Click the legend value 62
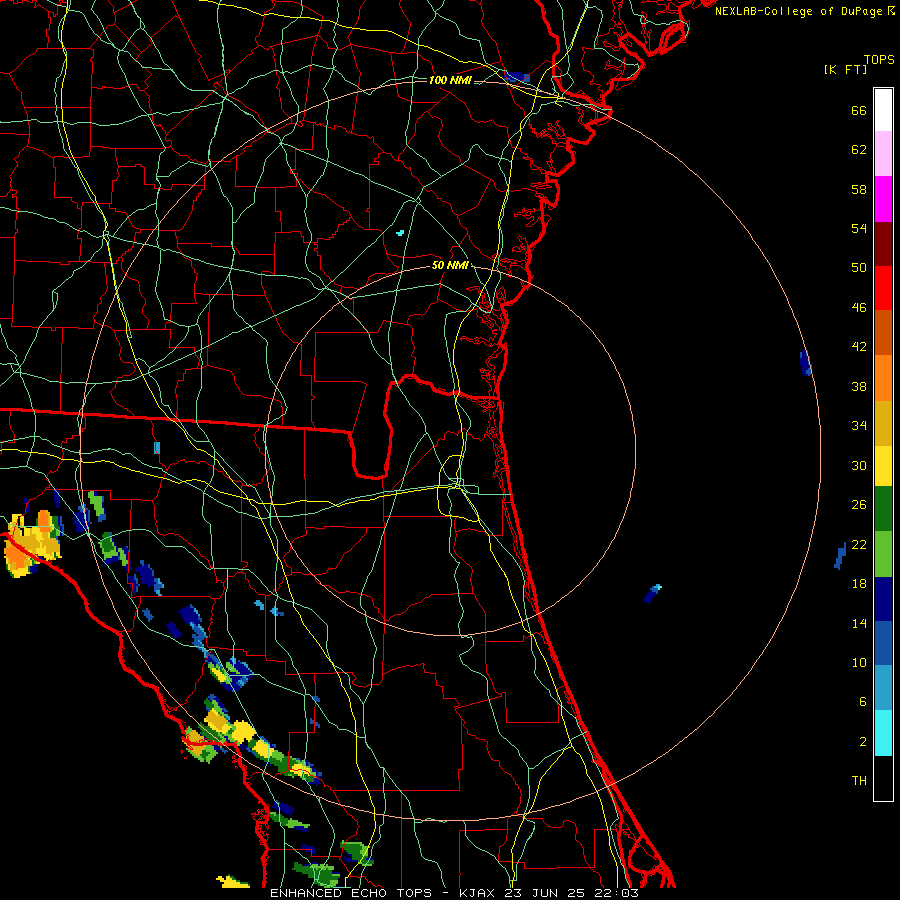Screen dimensions: 900x900 [x=859, y=150]
